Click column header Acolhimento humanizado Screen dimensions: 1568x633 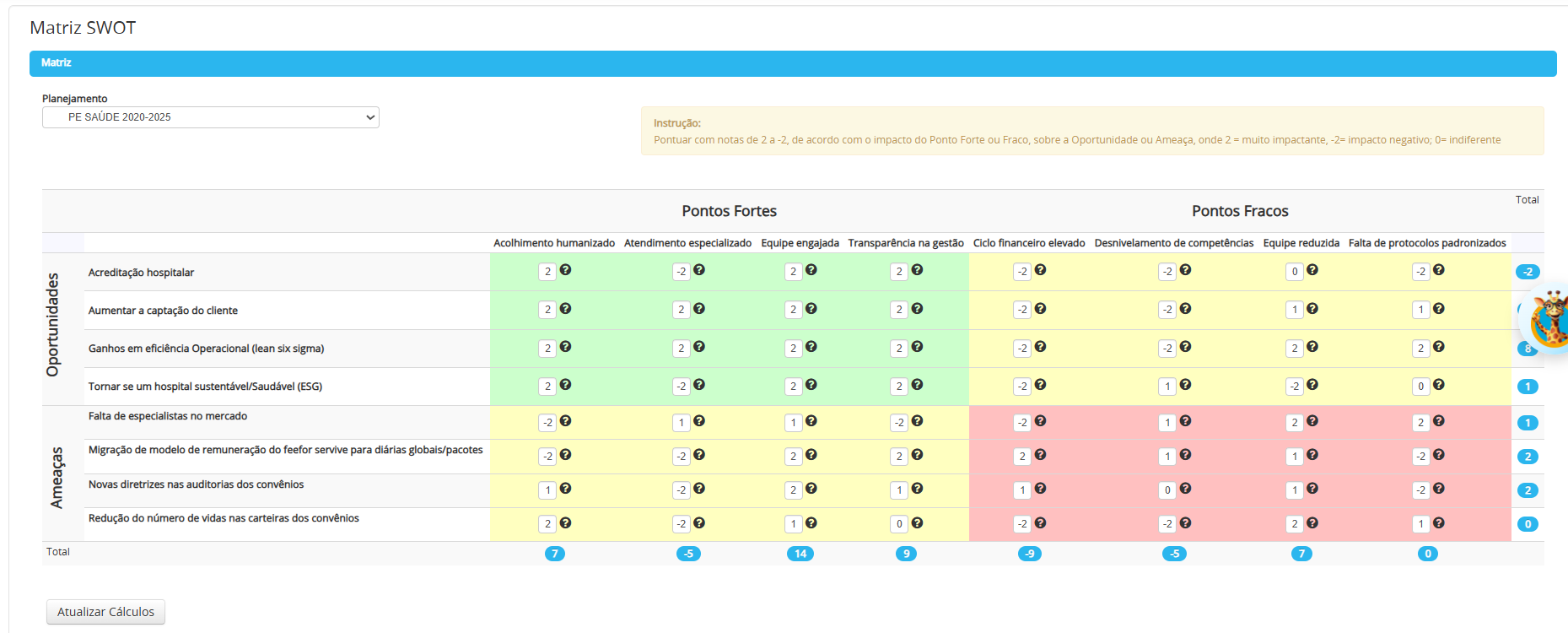[x=554, y=243]
